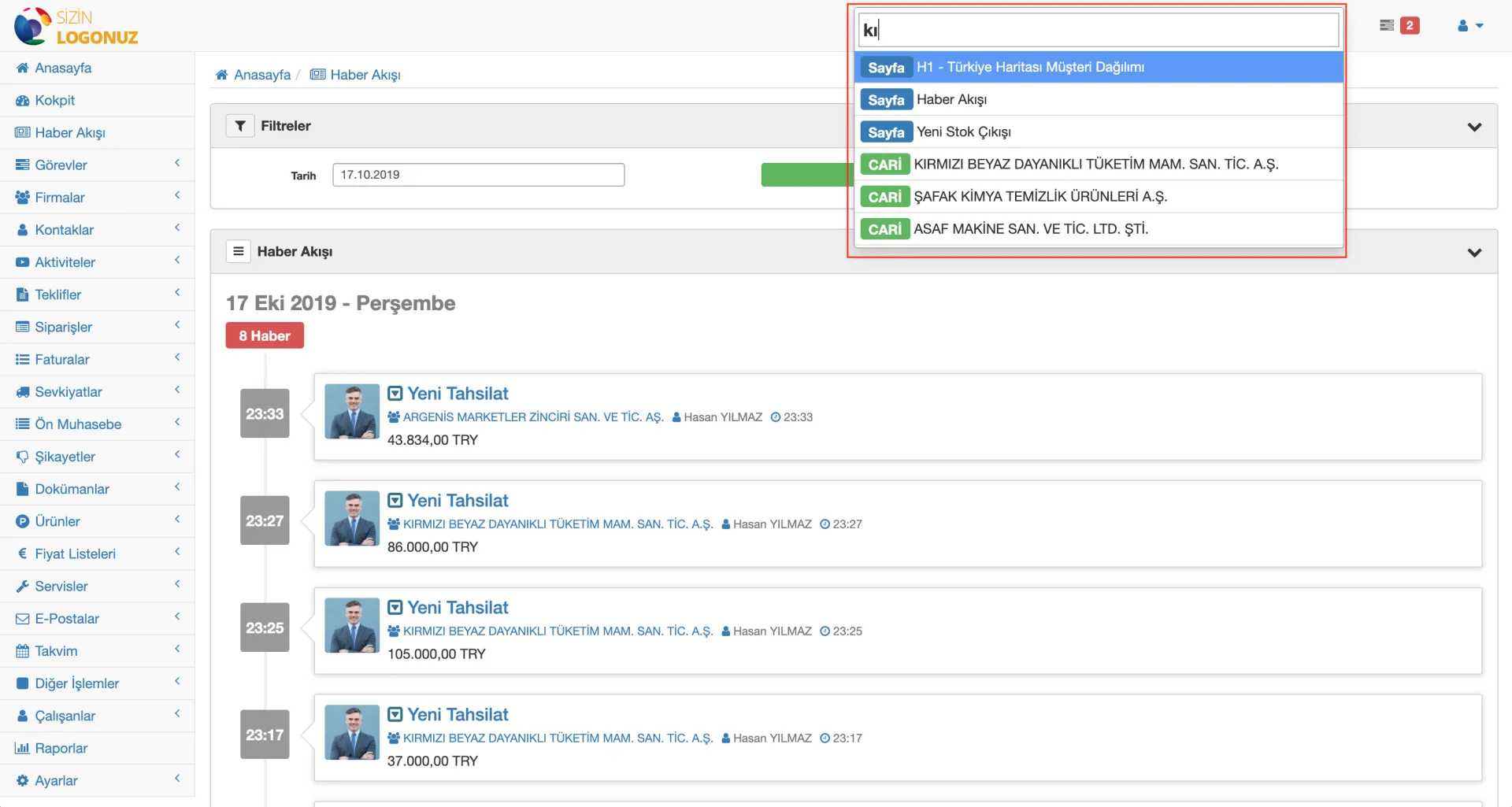Viewport: 1512px width, 807px height.
Task: Click the Dokümanlar file icon
Action: click(x=22, y=489)
